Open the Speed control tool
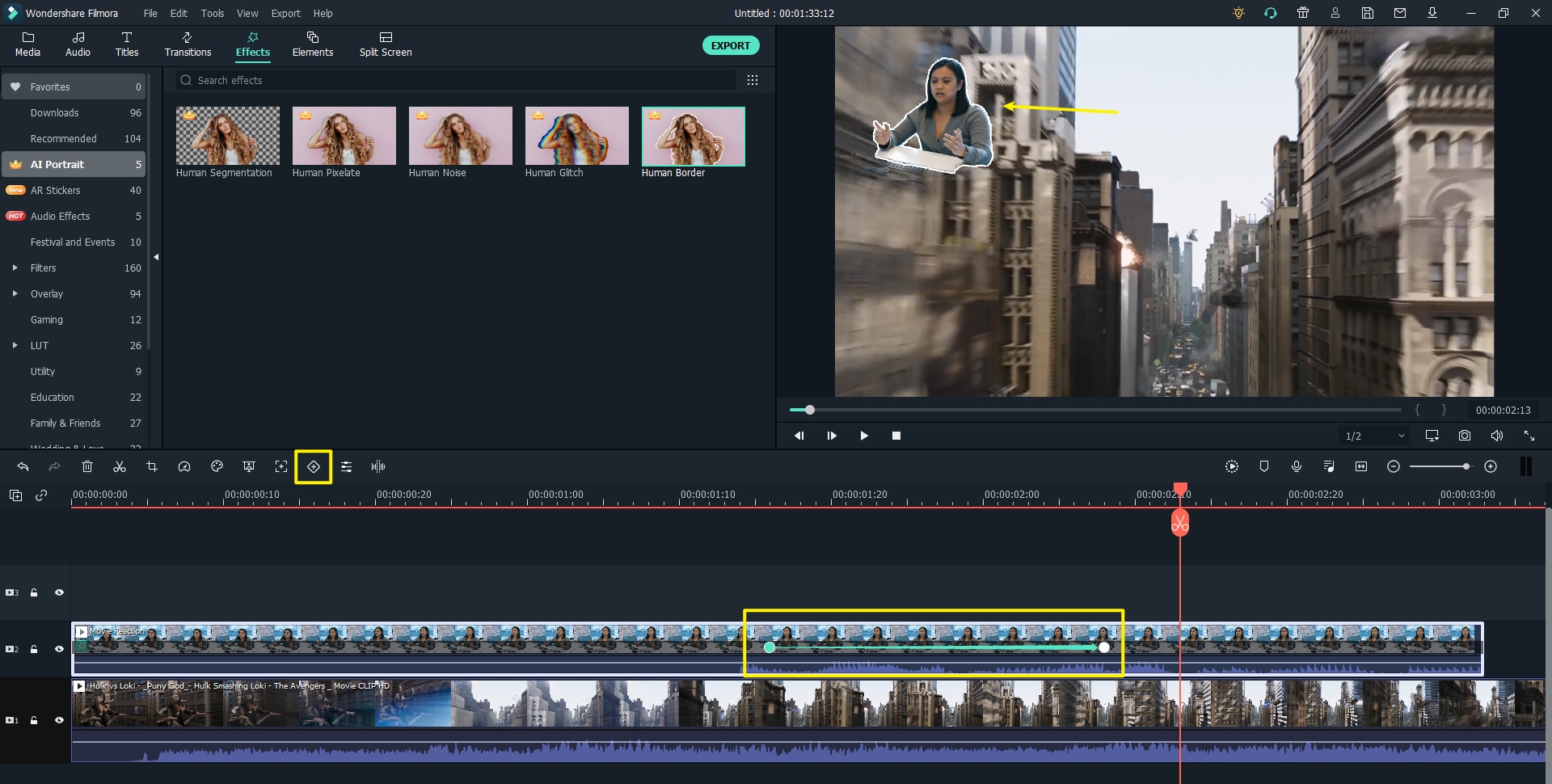1552x784 pixels. point(184,466)
